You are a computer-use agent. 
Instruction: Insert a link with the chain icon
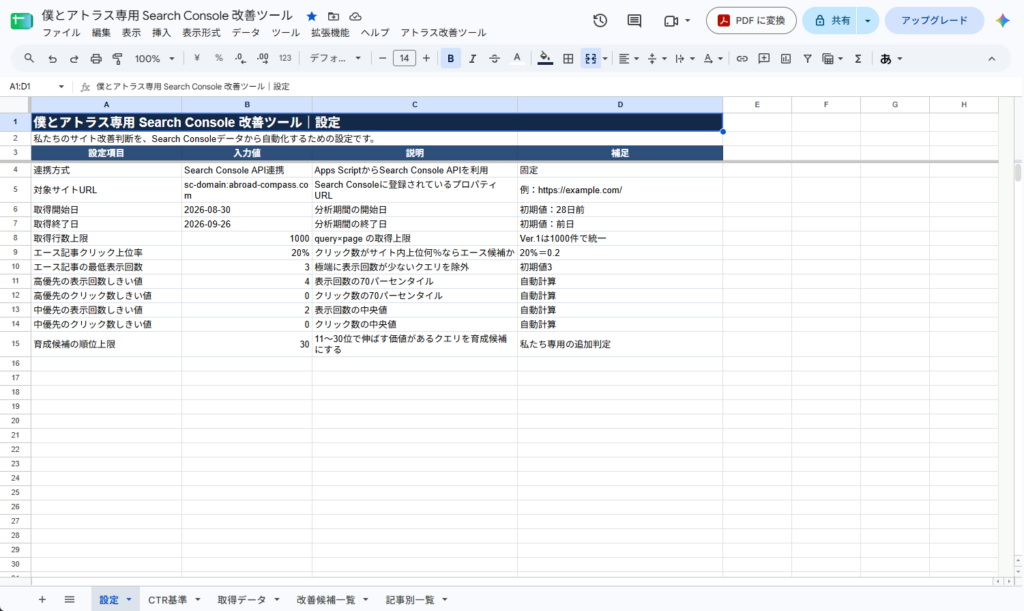742,59
